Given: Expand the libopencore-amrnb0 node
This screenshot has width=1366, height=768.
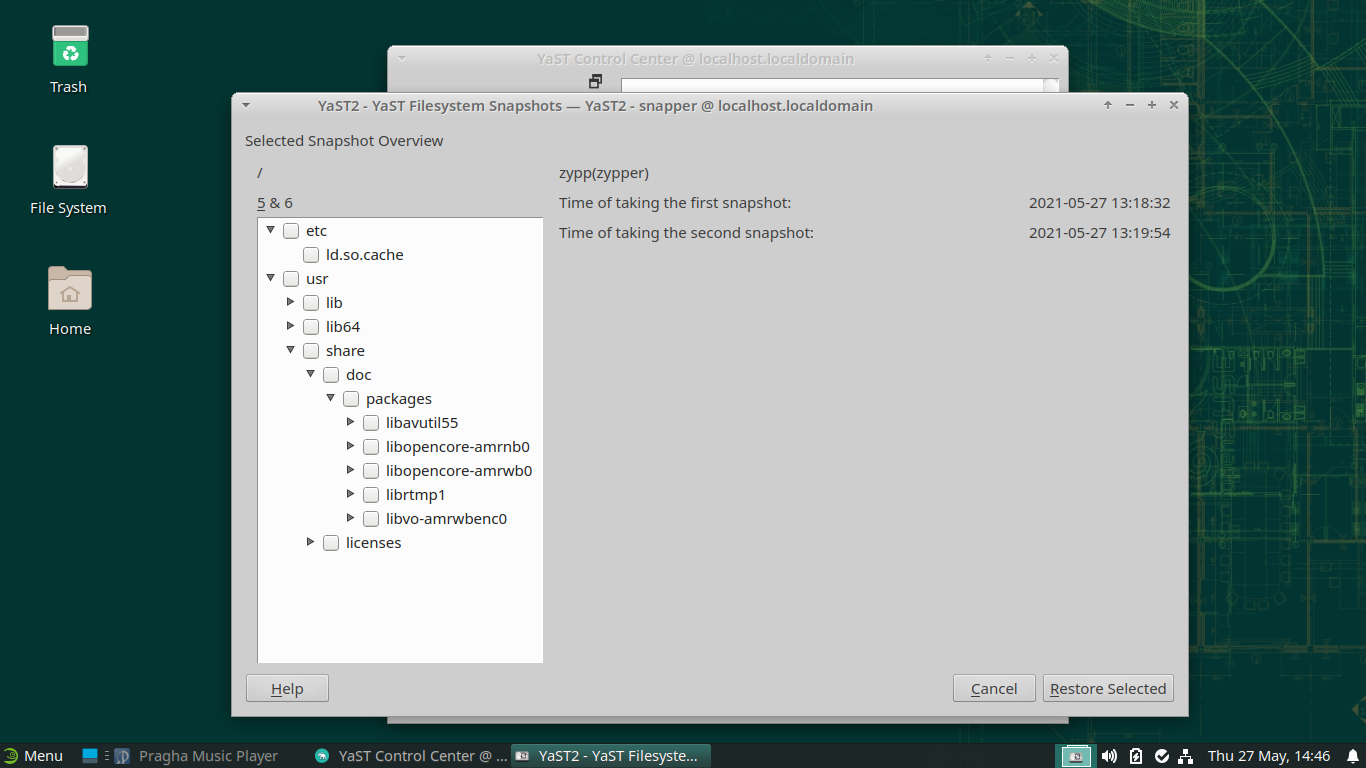Looking at the screenshot, I should click(351, 446).
